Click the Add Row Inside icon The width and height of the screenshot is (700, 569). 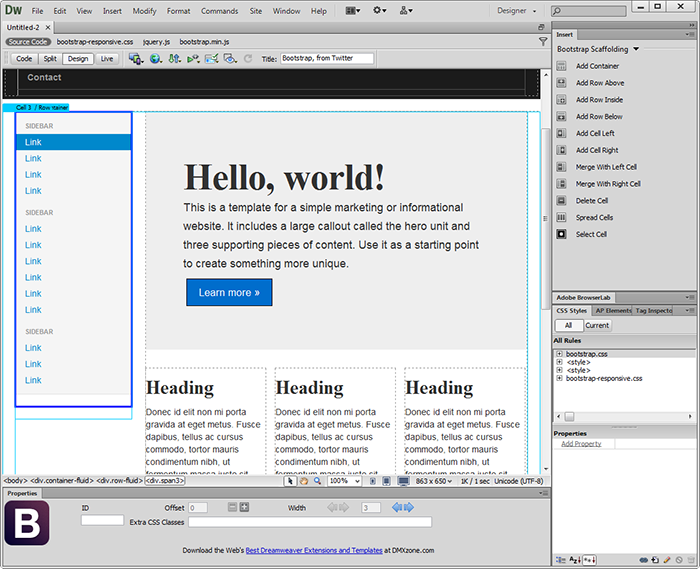pyautogui.click(x=561, y=100)
